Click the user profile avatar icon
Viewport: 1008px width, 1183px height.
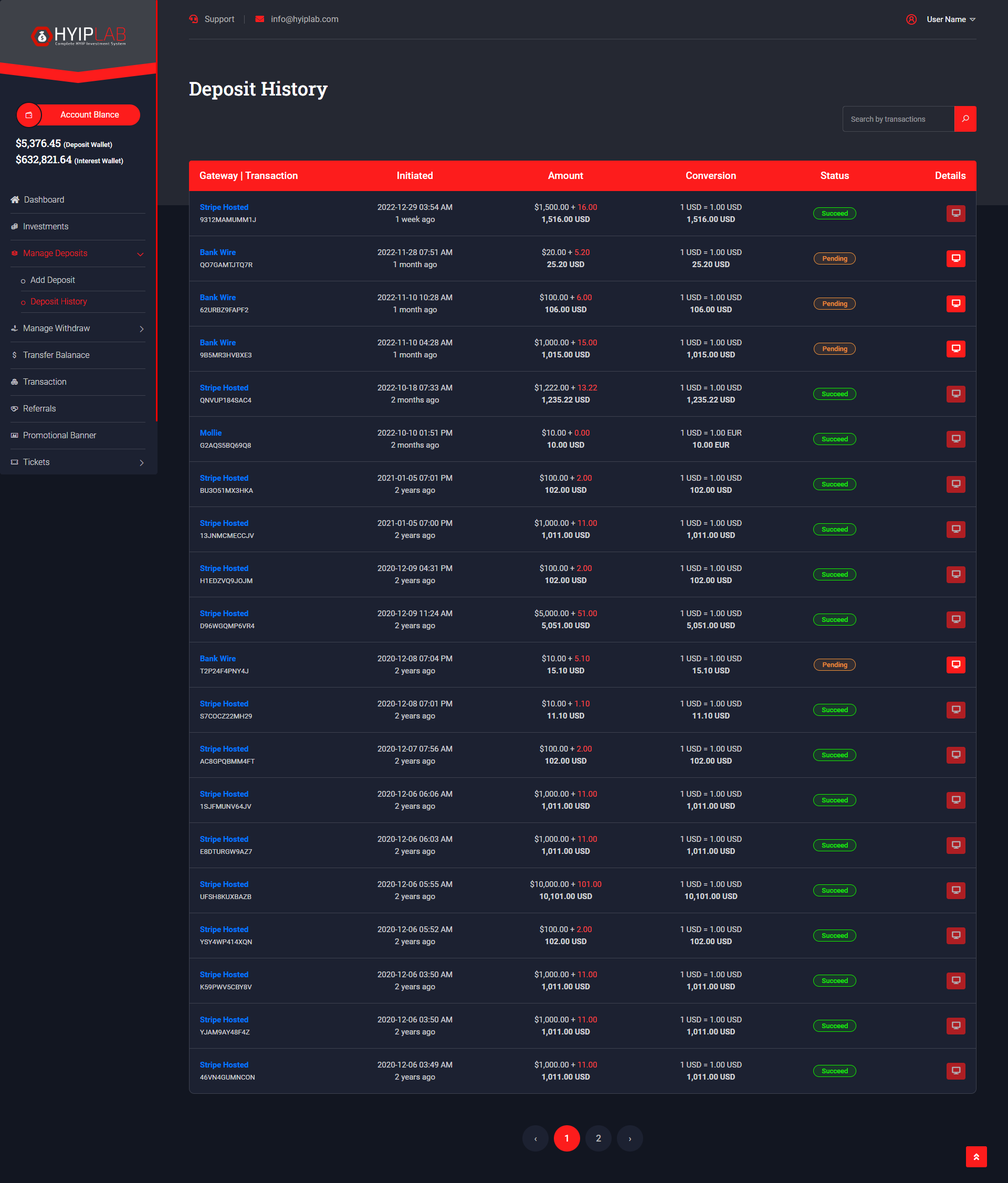pos(911,19)
